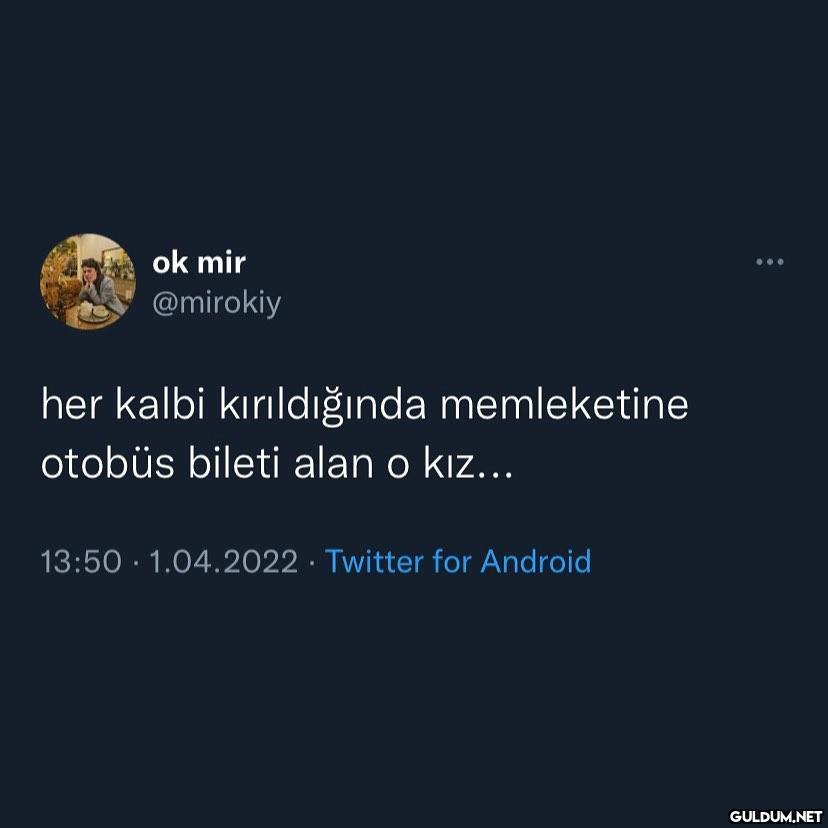The height and width of the screenshot is (828, 828).
Task: Click the GULDUM.NET watermark logo
Action: pos(775,816)
